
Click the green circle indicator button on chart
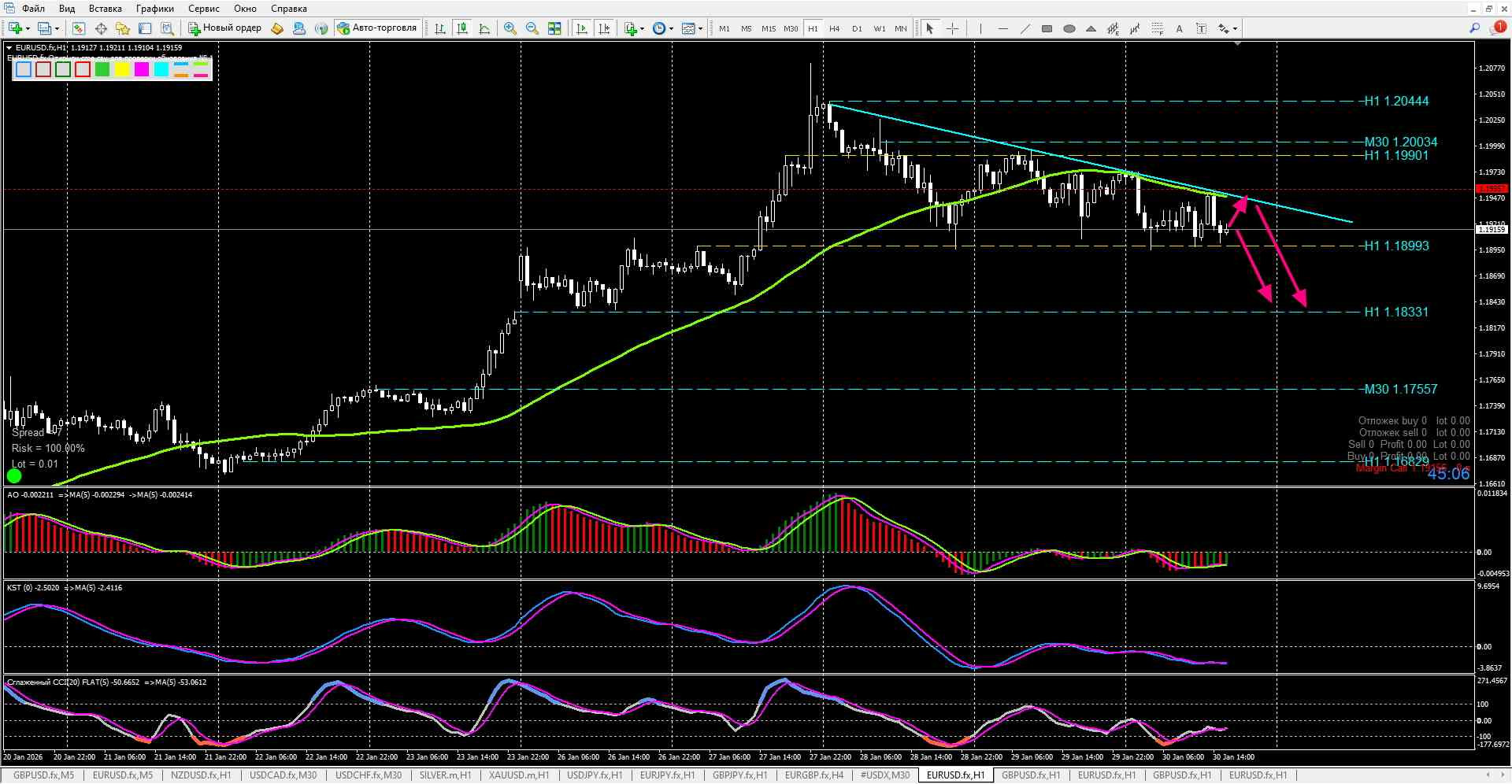pyautogui.click(x=14, y=475)
